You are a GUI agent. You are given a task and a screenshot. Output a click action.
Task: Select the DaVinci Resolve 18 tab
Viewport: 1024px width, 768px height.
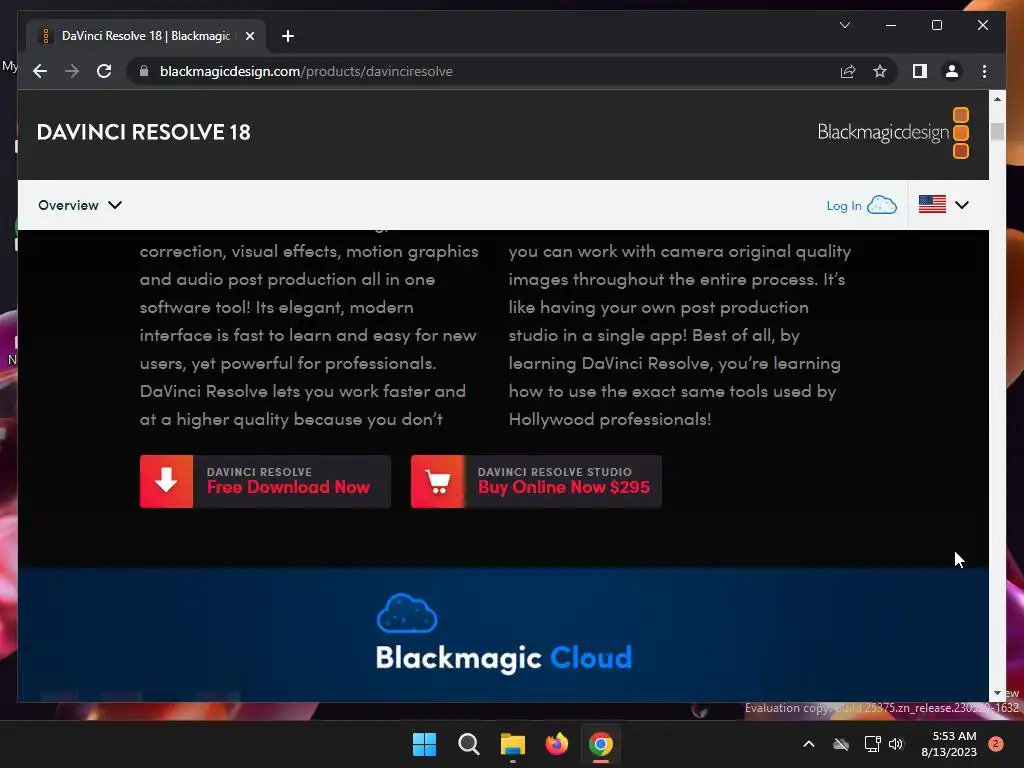[146, 36]
